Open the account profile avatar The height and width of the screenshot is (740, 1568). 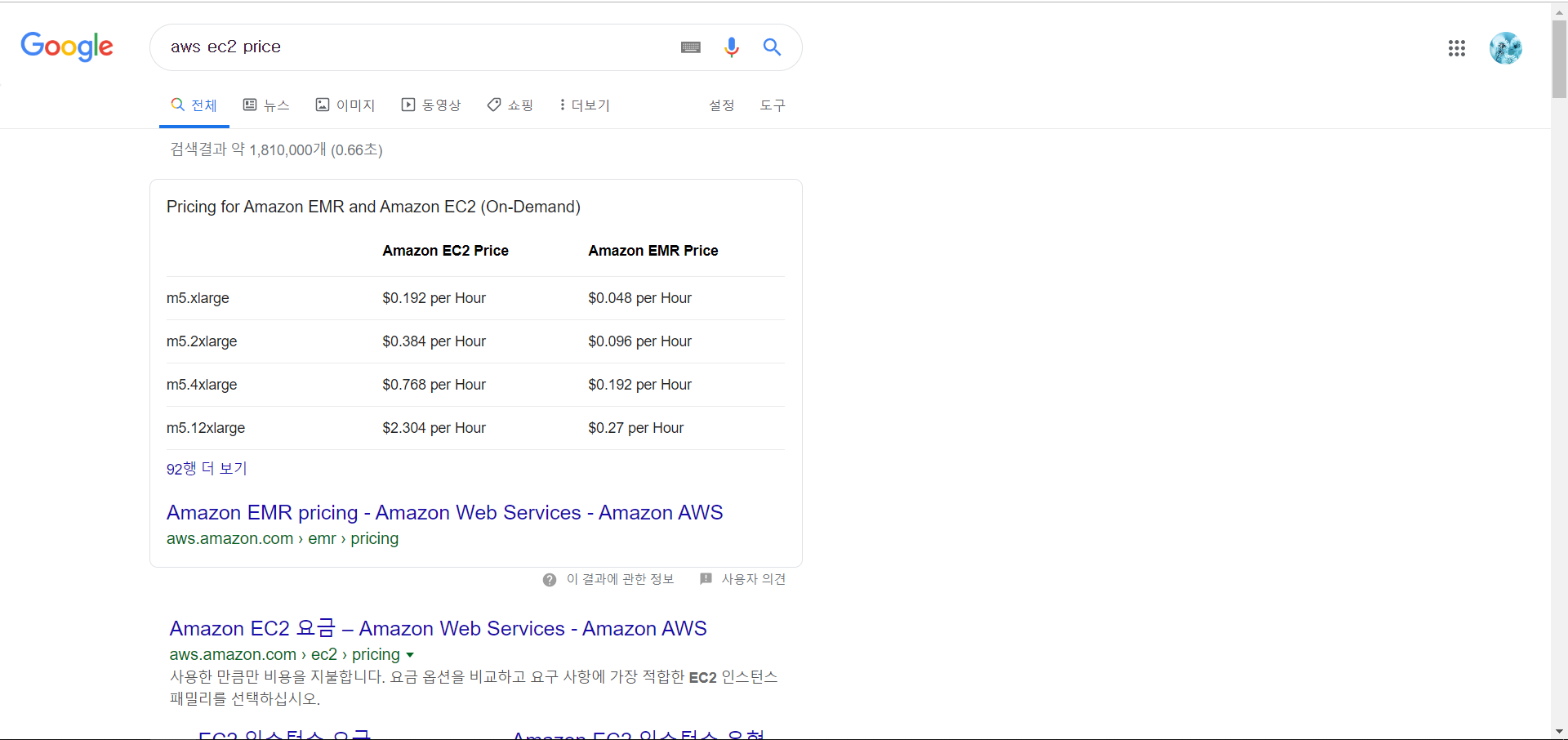click(1506, 48)
